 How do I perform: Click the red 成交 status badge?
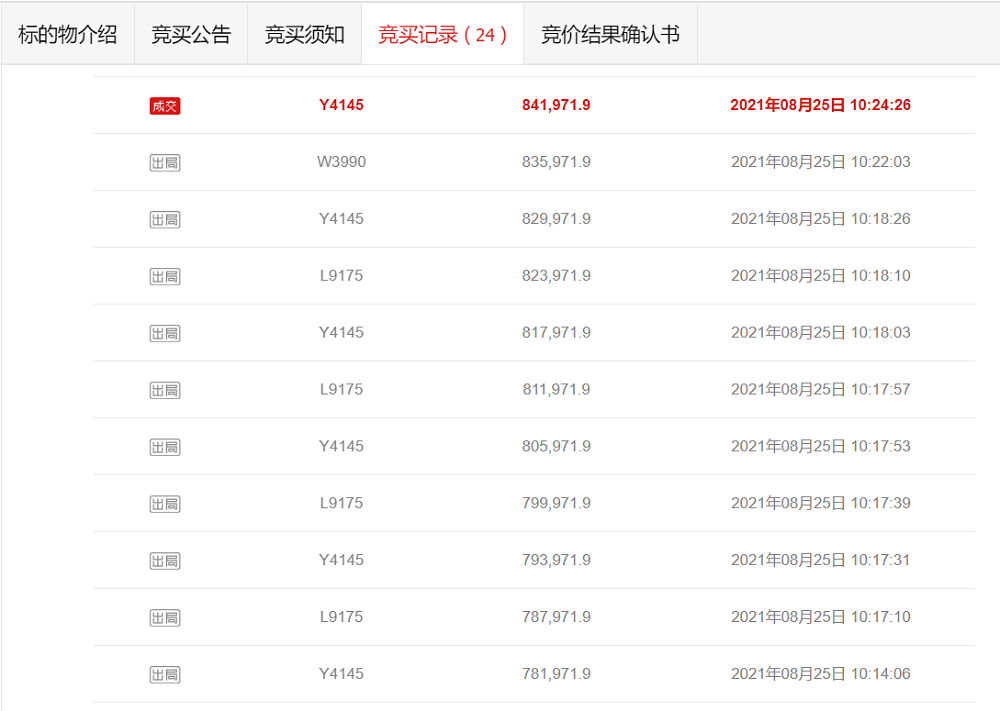165,106
